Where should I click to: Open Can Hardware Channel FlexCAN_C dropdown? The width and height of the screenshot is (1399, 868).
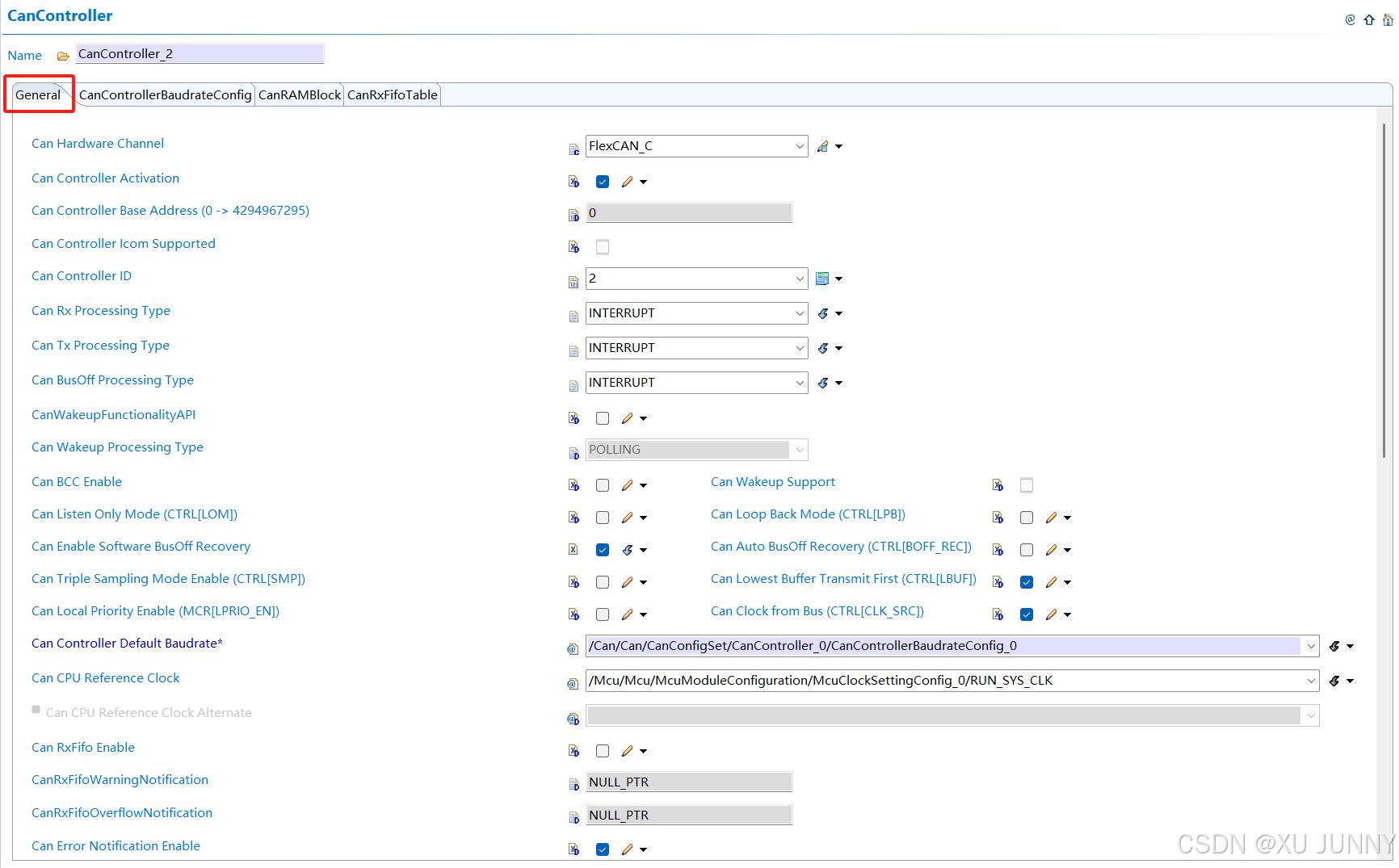696,146
